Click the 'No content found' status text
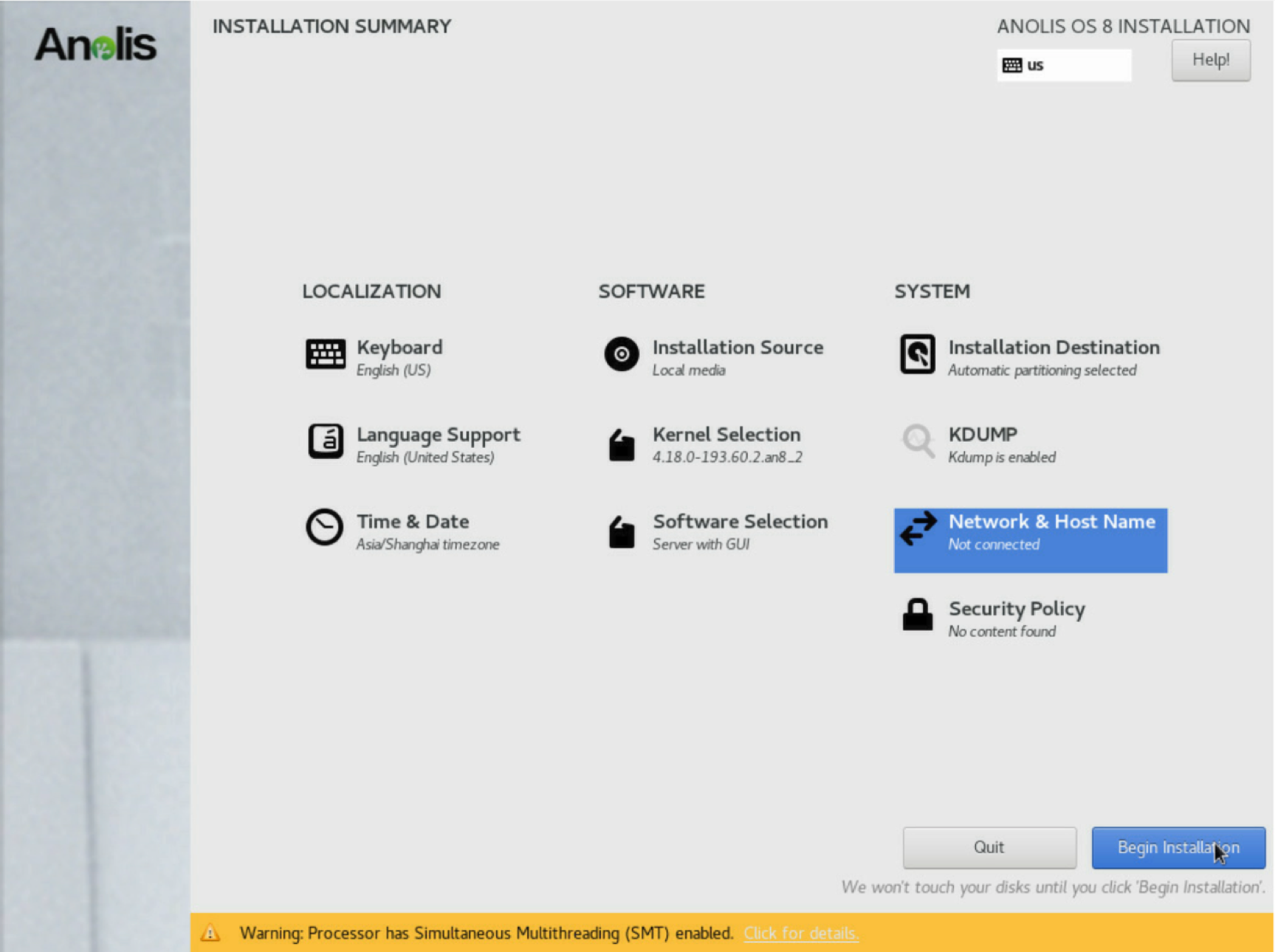 coord(1002,632)
